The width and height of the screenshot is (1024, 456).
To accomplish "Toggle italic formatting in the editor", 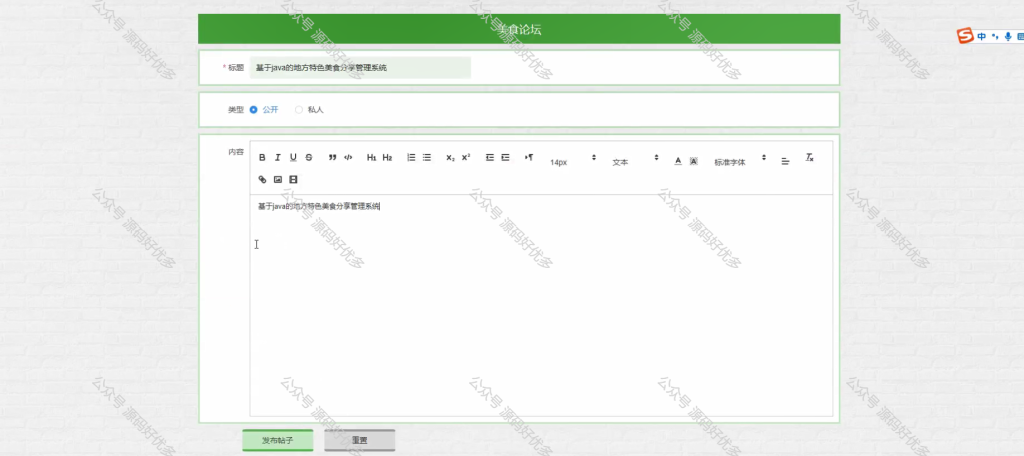I will (278, 157).
